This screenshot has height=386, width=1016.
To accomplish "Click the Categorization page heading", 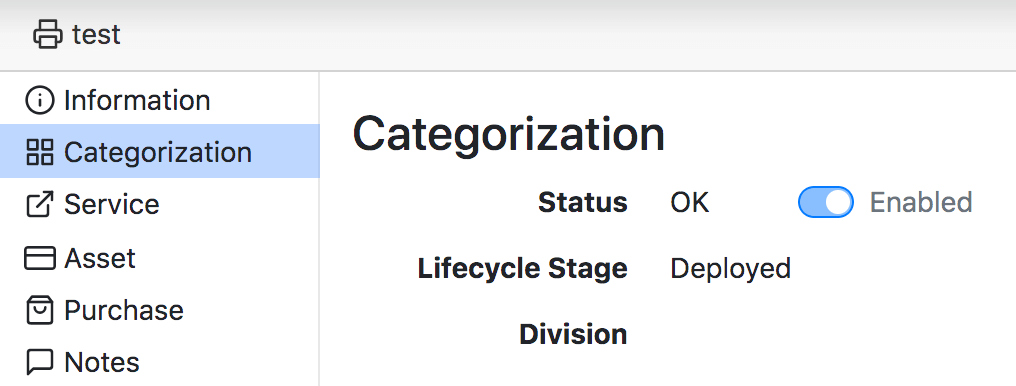I will point(509,134).
